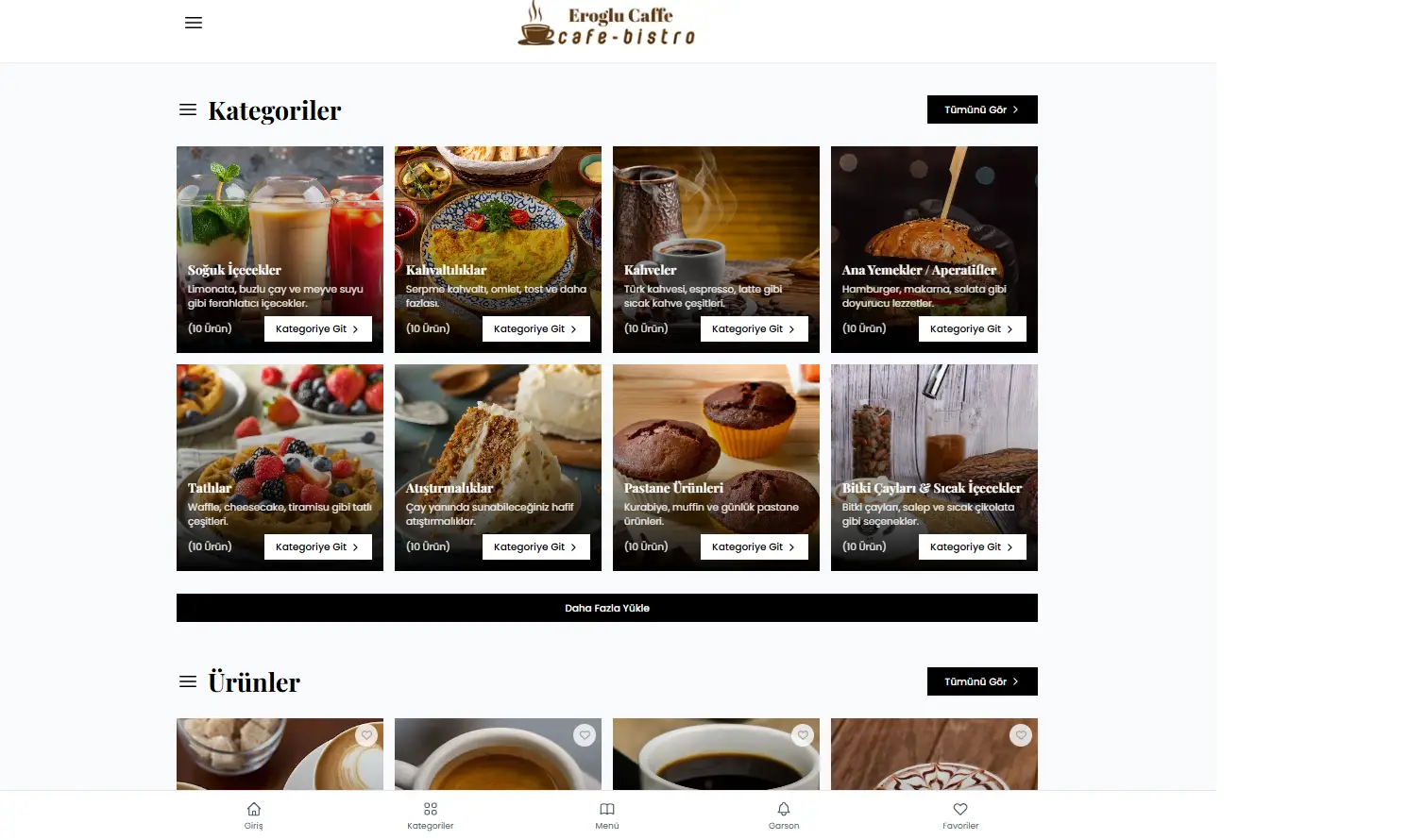This screenshot has height=840, width=1425.
Task: Click Tümünü Gör beside Kategoriler heading
Action: pyautogui.click(x=982, y=109)
